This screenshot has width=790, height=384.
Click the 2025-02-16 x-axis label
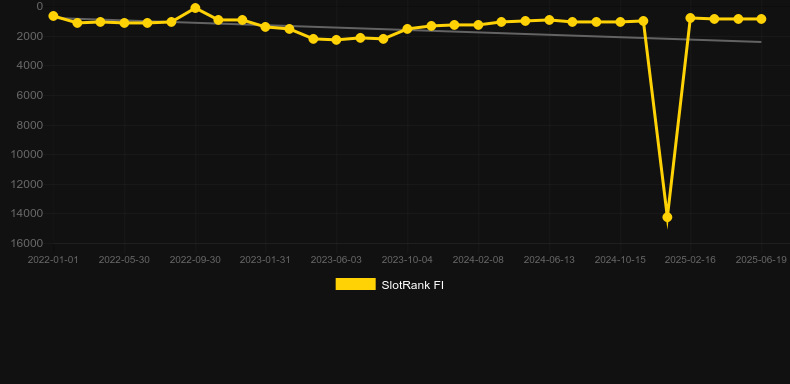[x=690, y=260]
